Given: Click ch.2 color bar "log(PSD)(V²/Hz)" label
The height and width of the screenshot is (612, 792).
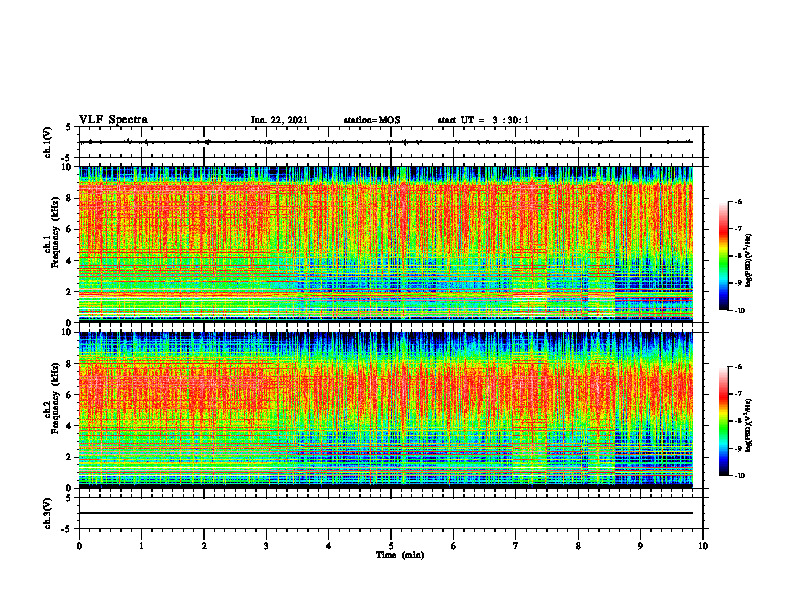Looking at the screenshot, I should (x=749, y=426).
